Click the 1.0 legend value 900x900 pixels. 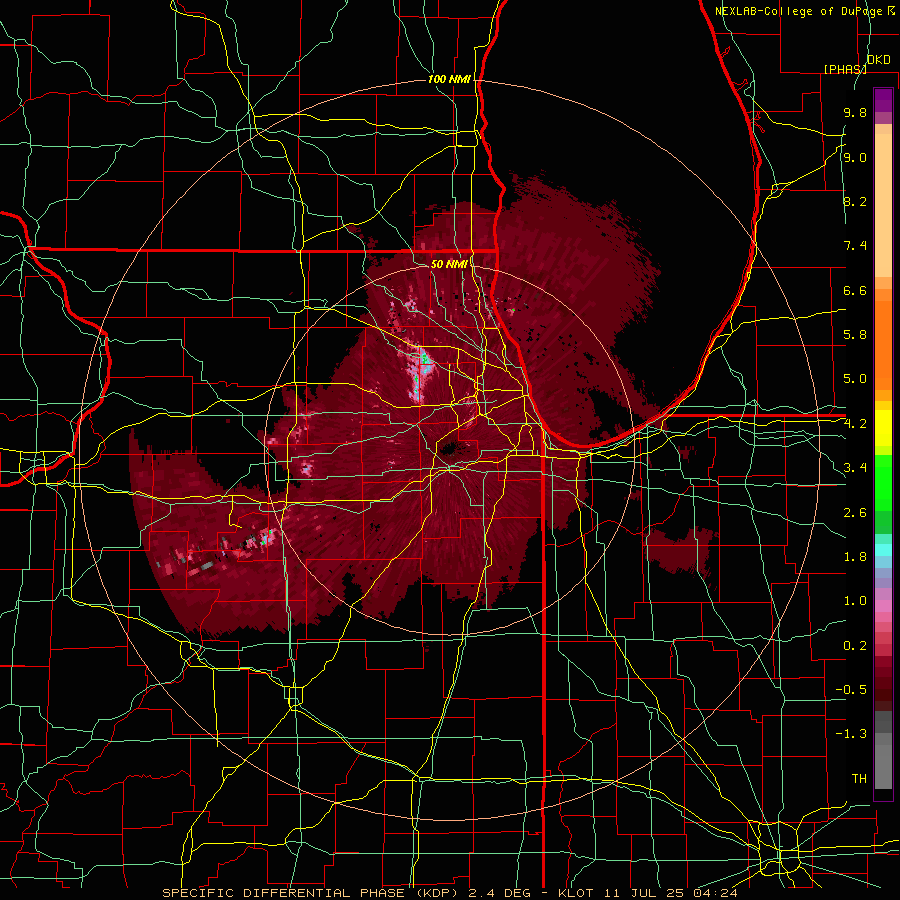tap(855, 601)
